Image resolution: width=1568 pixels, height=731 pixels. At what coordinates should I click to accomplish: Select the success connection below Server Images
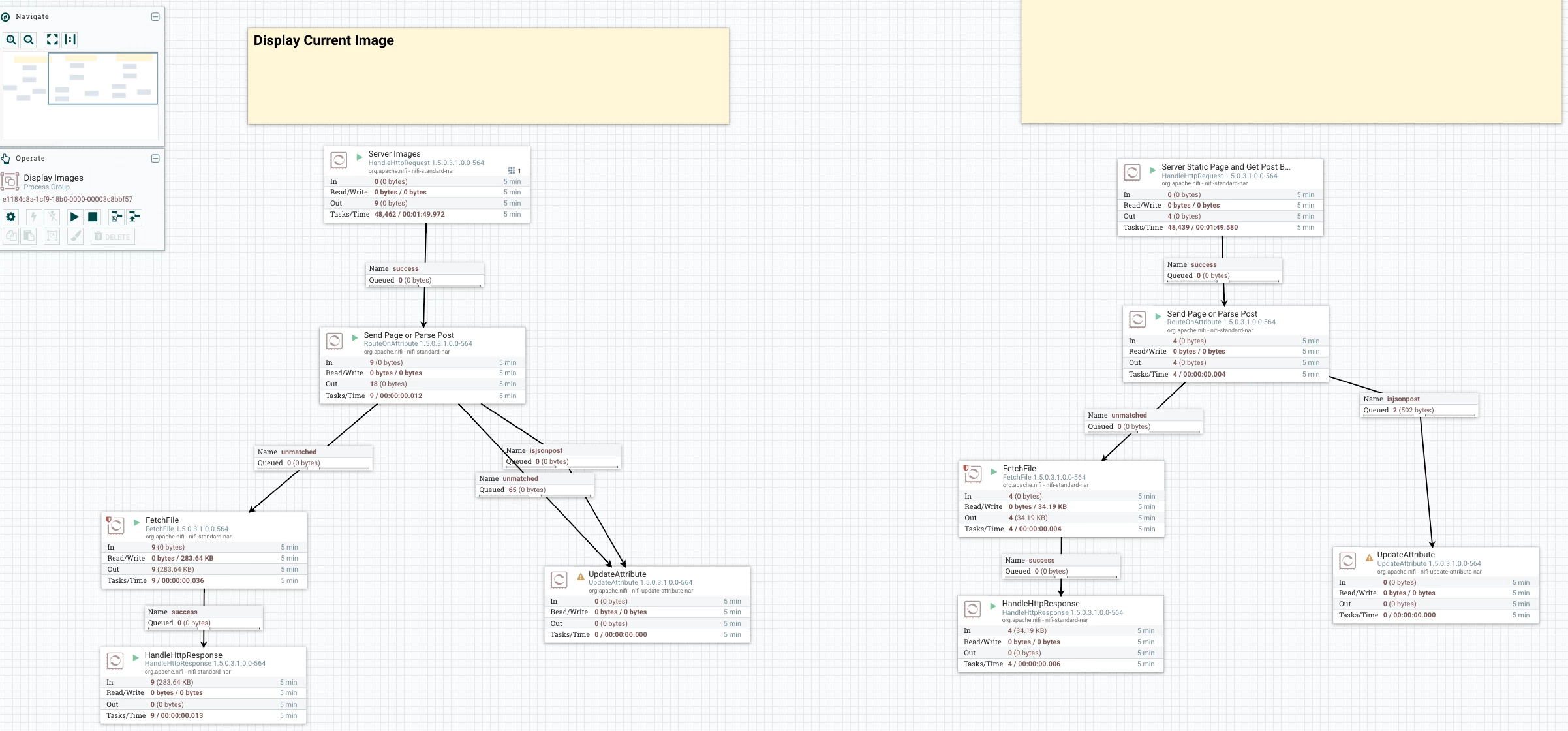coord(425,274)
